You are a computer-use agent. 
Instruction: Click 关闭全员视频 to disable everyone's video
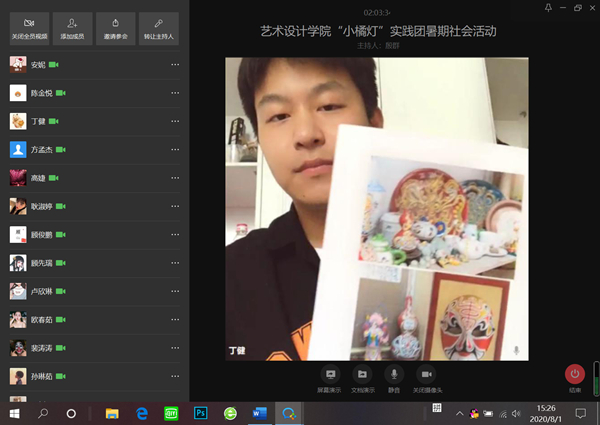(28, 28)
